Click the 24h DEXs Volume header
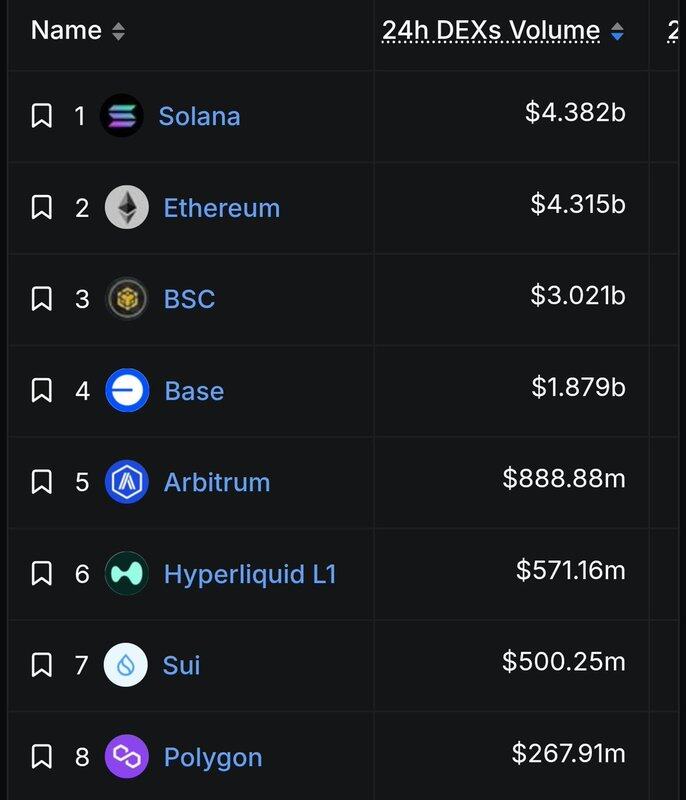 click(490, 31)
